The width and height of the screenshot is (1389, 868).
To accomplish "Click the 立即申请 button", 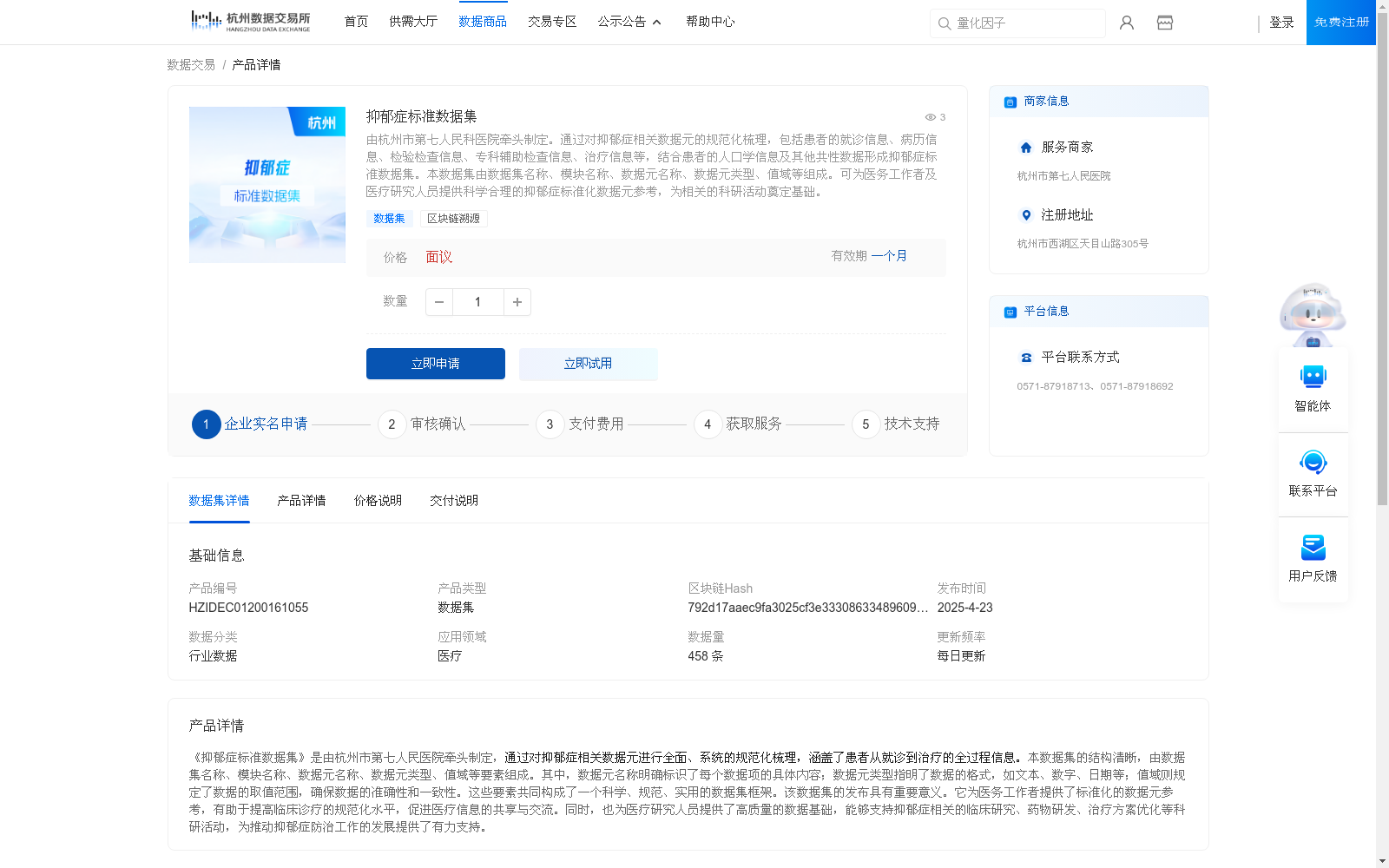I will (x=435, y=364).
